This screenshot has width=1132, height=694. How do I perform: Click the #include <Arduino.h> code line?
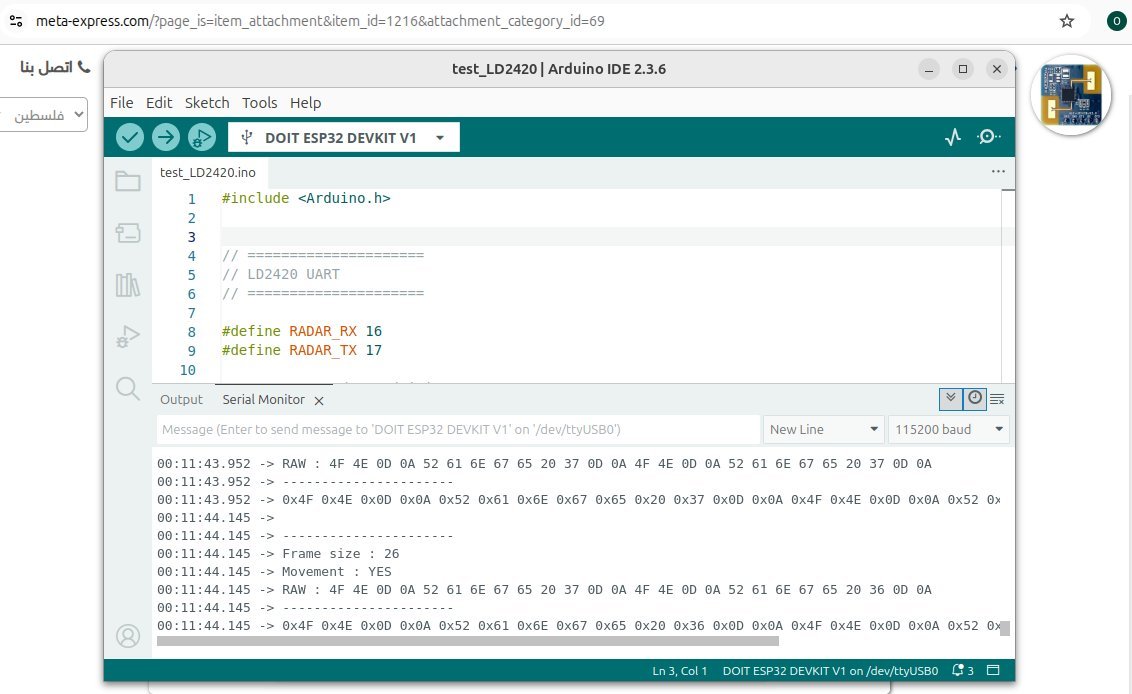point(306,198)
